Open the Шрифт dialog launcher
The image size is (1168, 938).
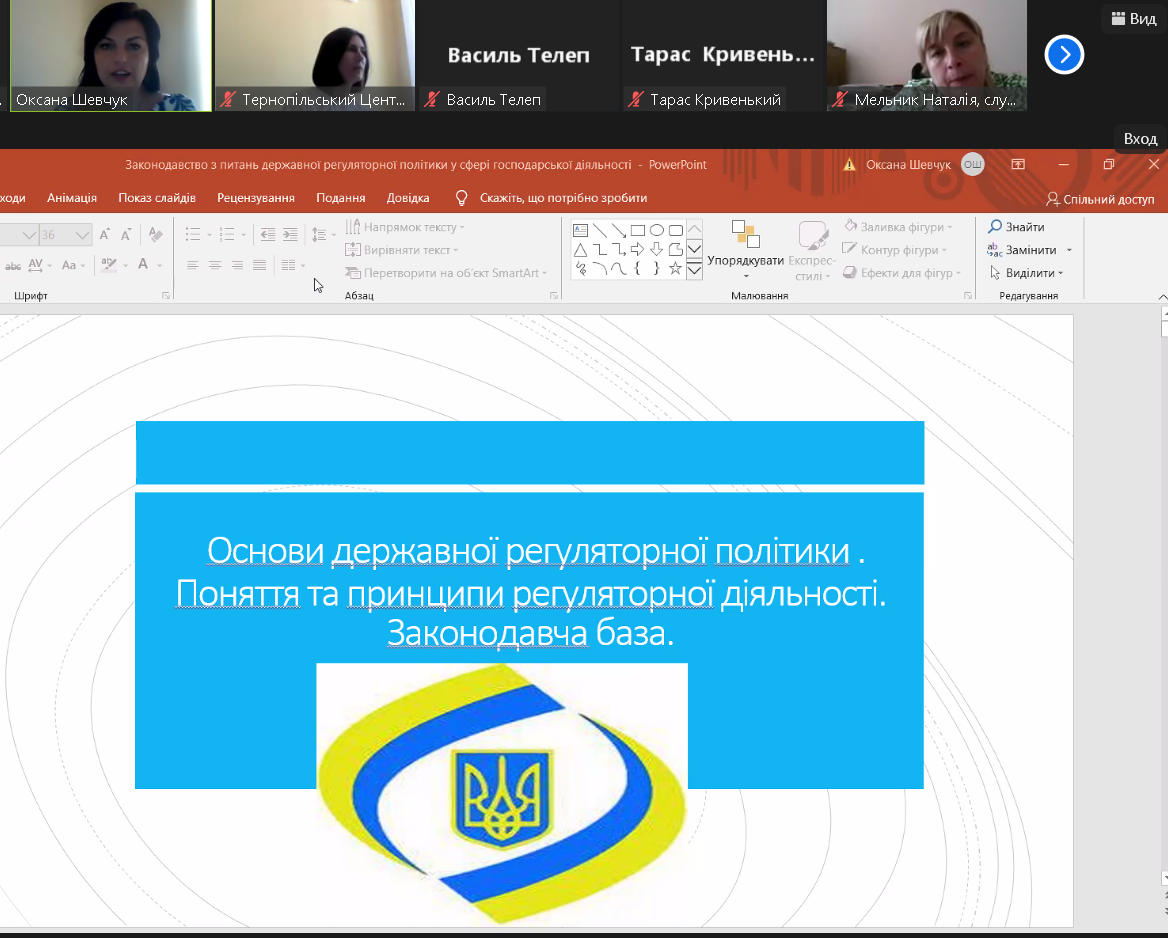(166, 296)
